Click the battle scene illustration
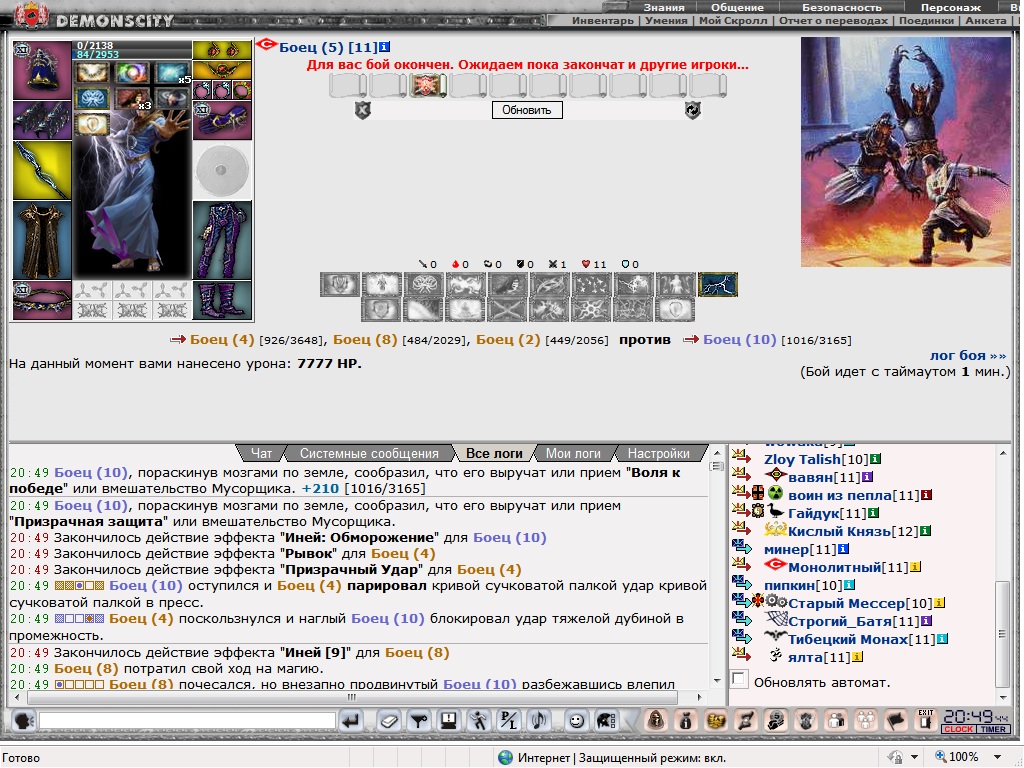The image size is (1024, 768). click(905, 152)
